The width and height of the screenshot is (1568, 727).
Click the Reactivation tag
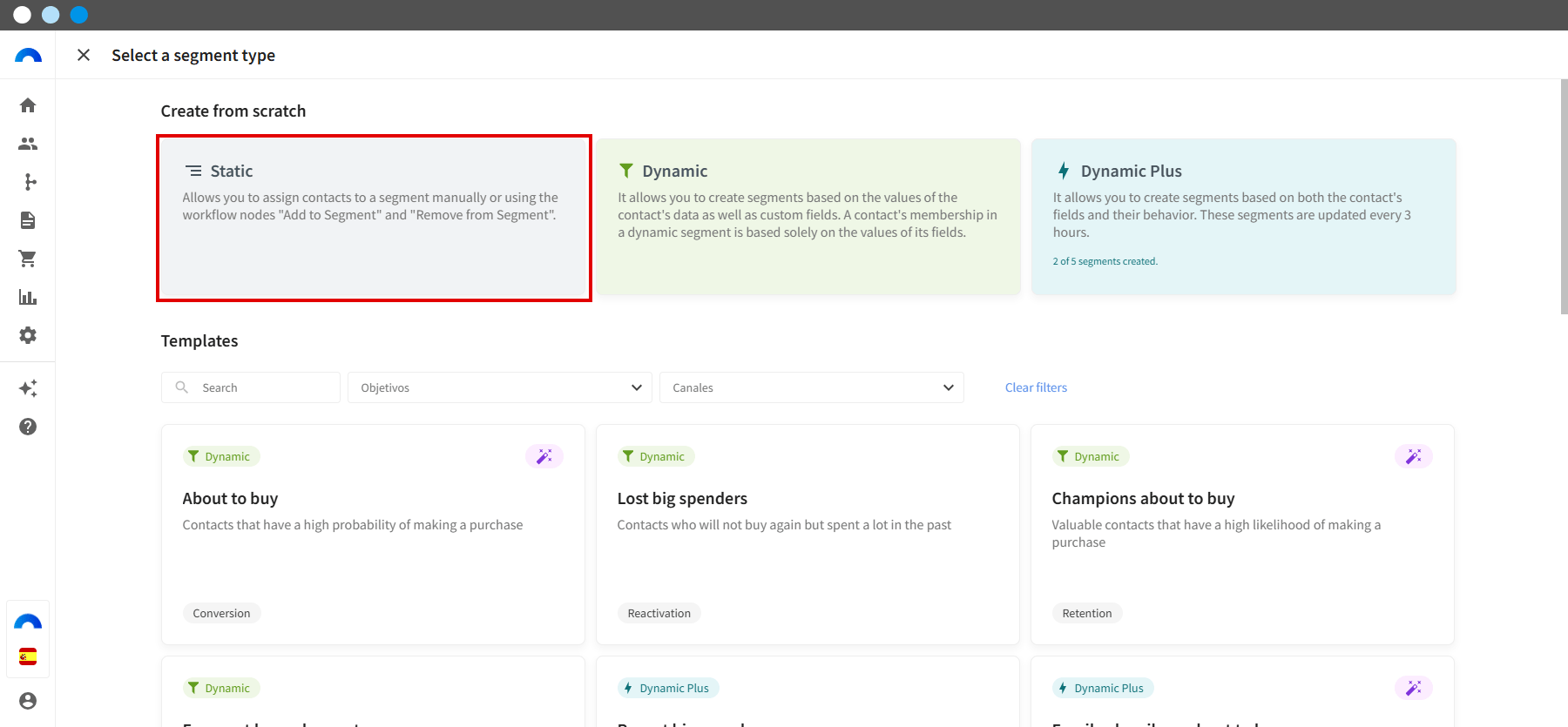[x=659, y=613]
